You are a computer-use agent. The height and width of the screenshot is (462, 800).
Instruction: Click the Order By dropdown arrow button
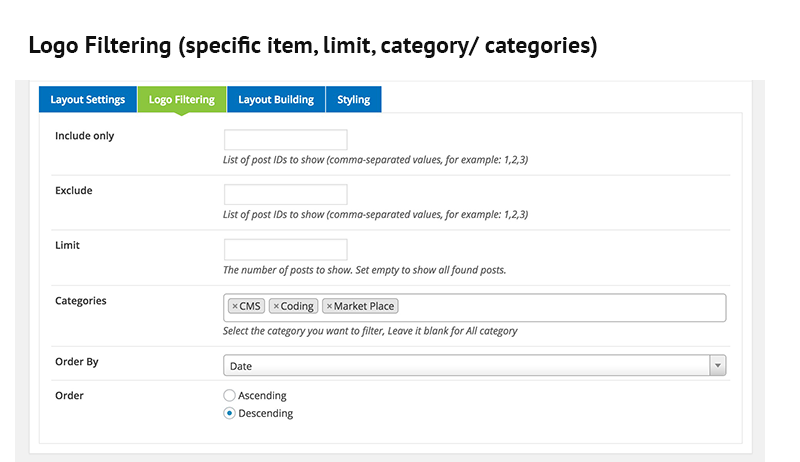click(x=717, y=366)
